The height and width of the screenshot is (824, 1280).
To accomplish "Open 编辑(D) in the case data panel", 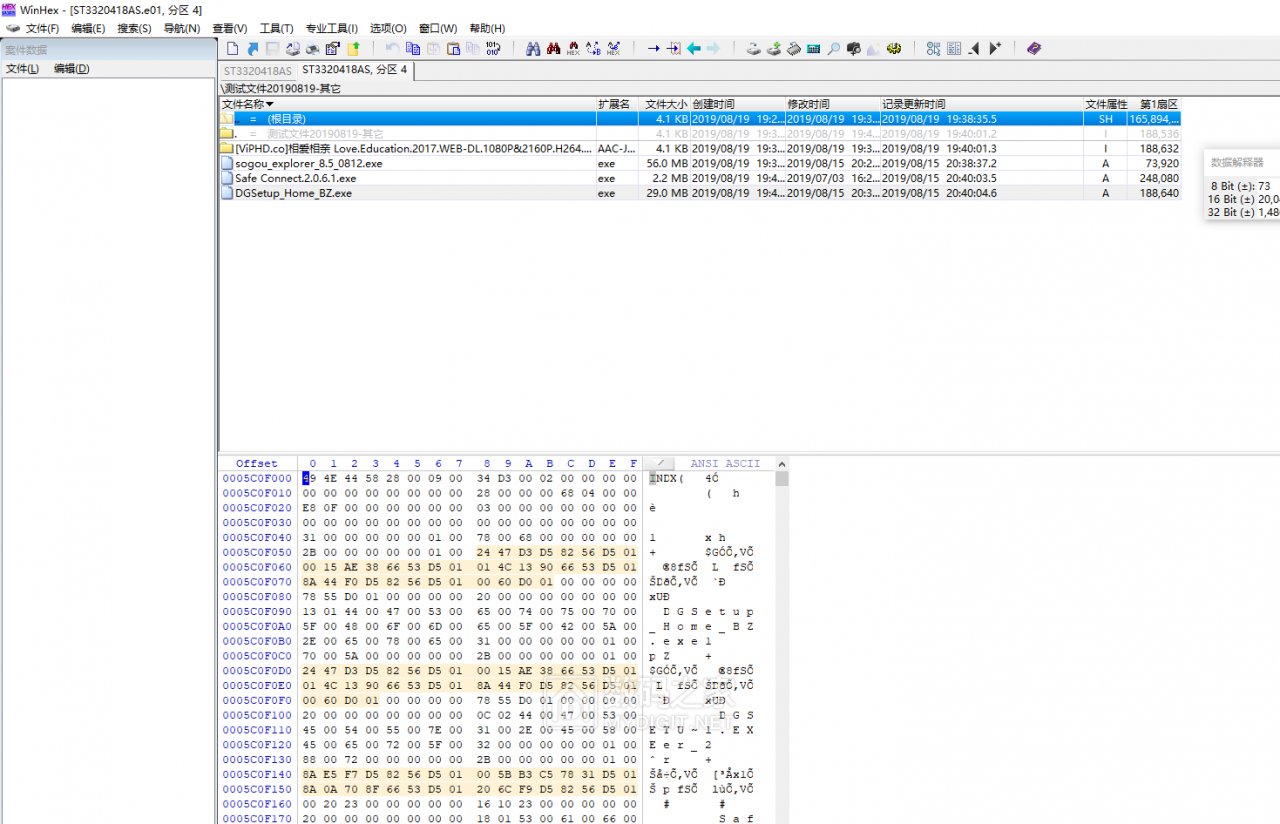I will (71, 68).
